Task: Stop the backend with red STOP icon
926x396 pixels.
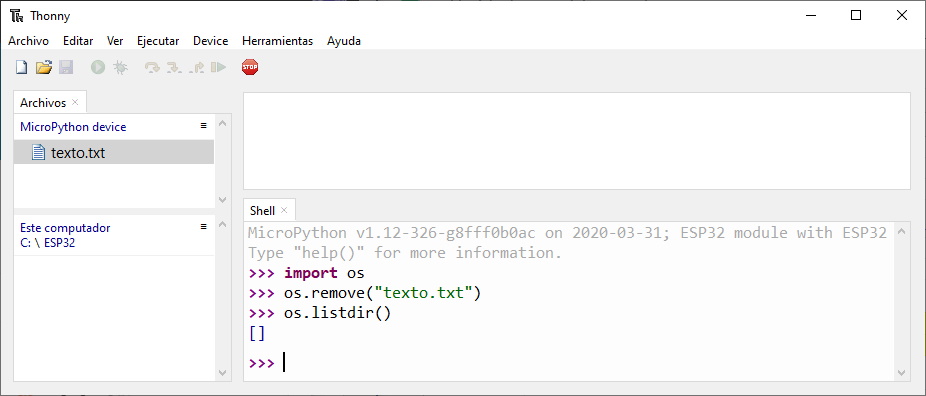Action: coord(250,67)
